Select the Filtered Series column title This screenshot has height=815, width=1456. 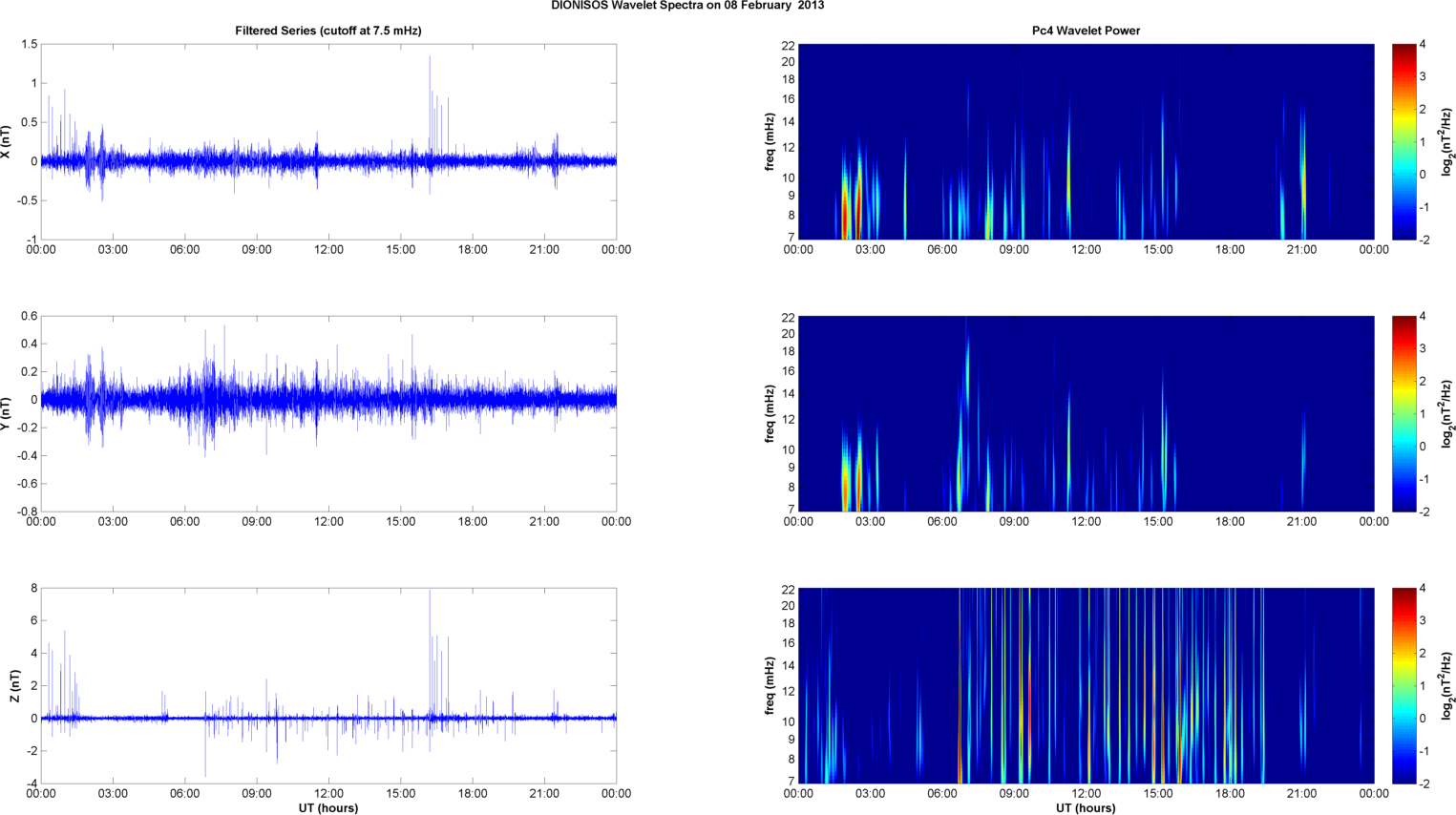point(327,31)
